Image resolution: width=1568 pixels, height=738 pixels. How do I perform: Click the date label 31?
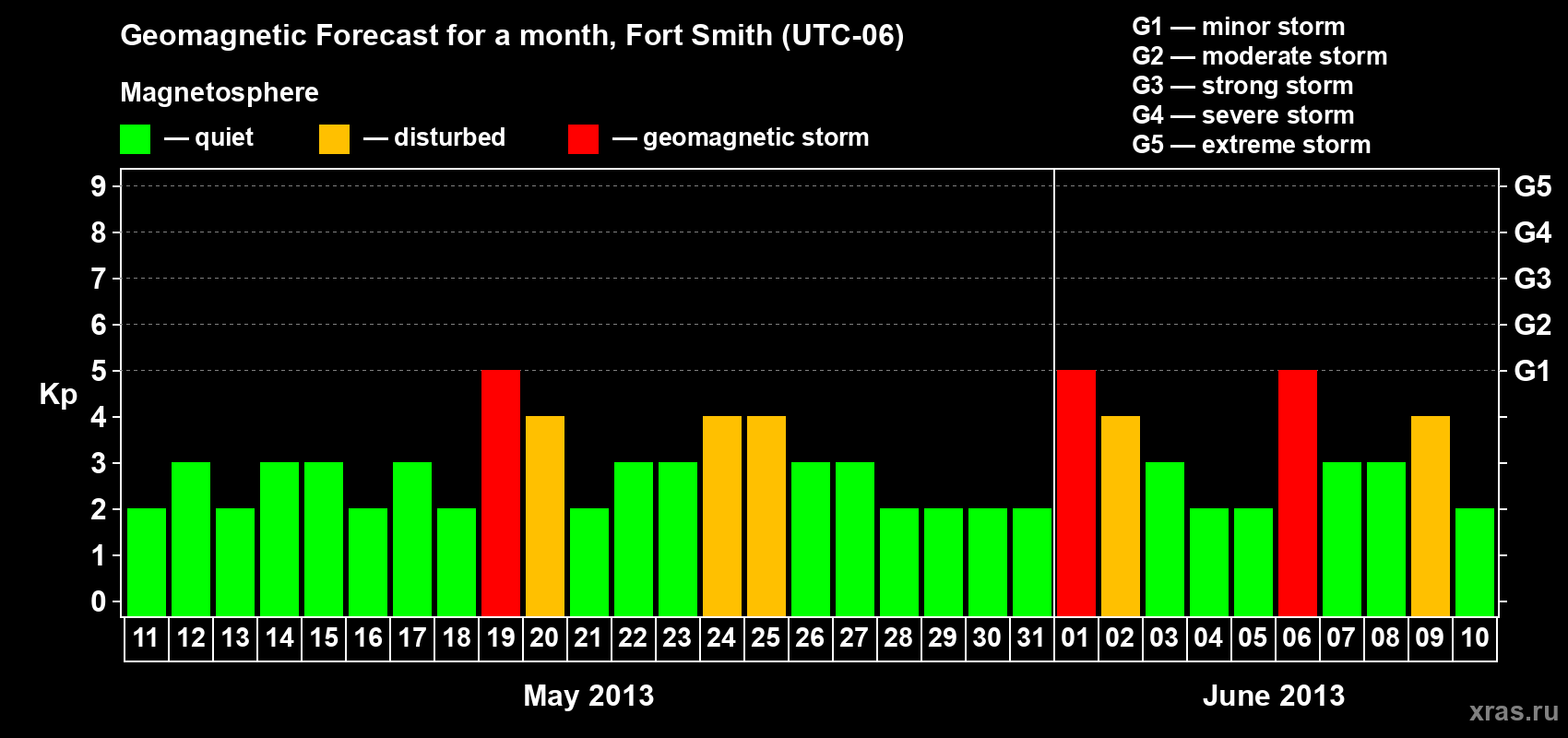[x=1032, y=638]
